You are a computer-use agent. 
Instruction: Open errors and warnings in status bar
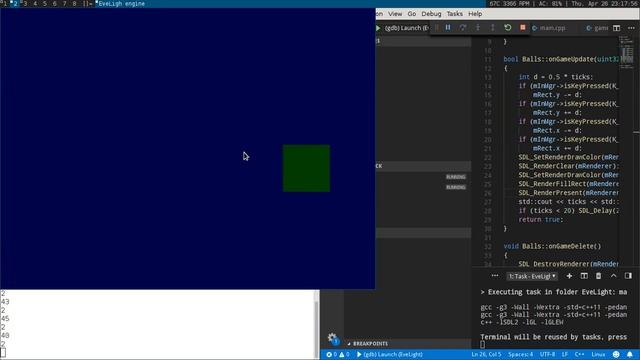coord(338,354)
